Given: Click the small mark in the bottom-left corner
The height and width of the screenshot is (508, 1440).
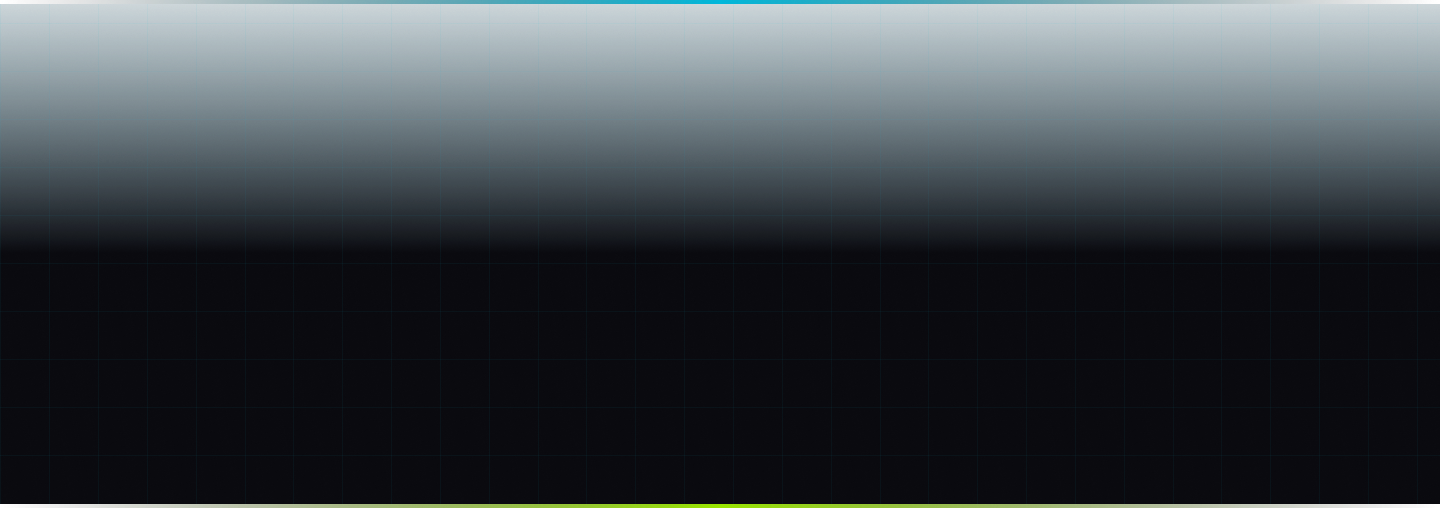Looking at the screenshot, I should [4, 504].
